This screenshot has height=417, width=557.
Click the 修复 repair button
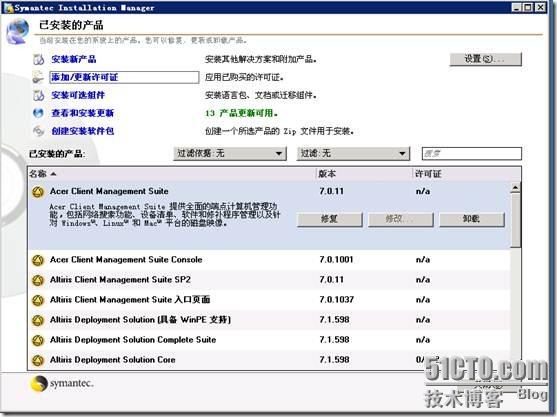point(330,219)
